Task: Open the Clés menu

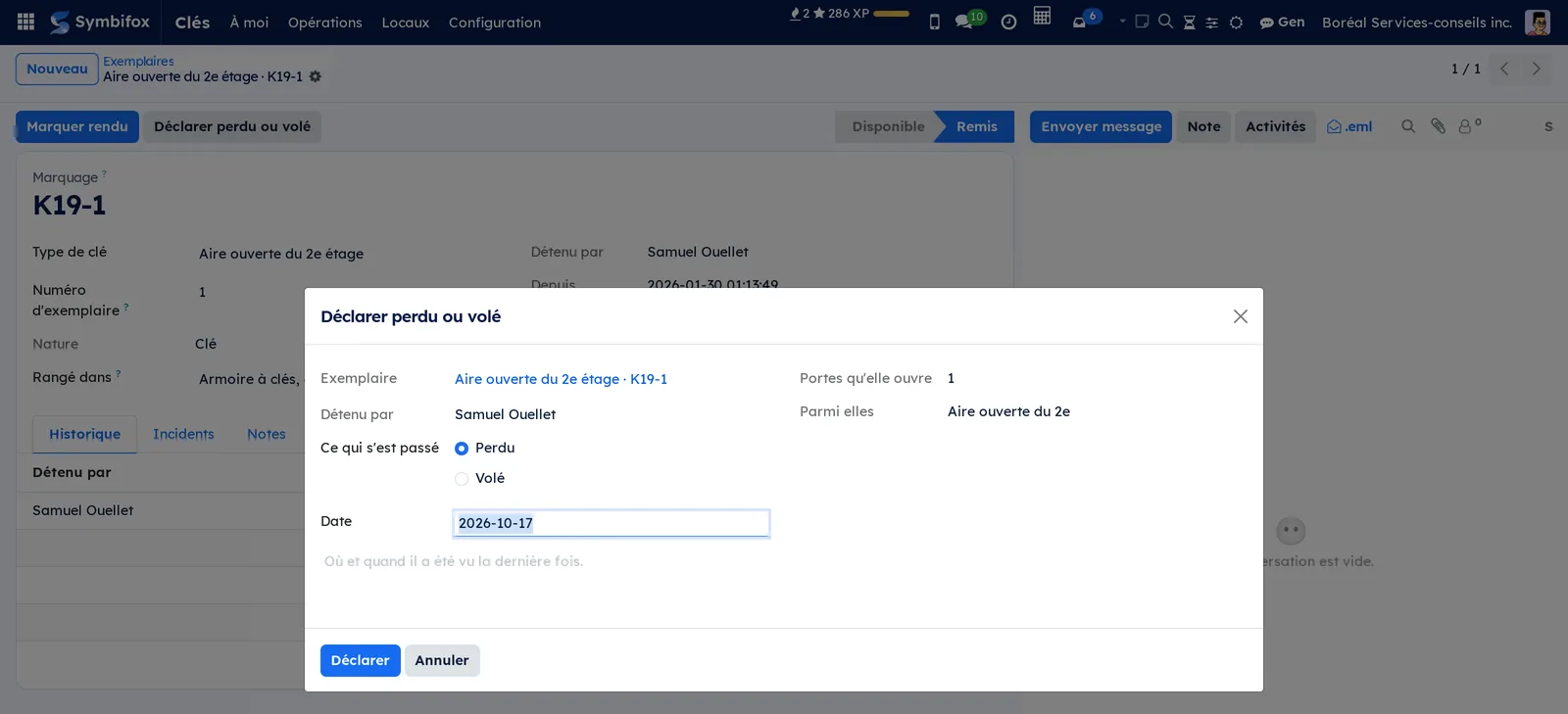Action: [x=192, y=23]
